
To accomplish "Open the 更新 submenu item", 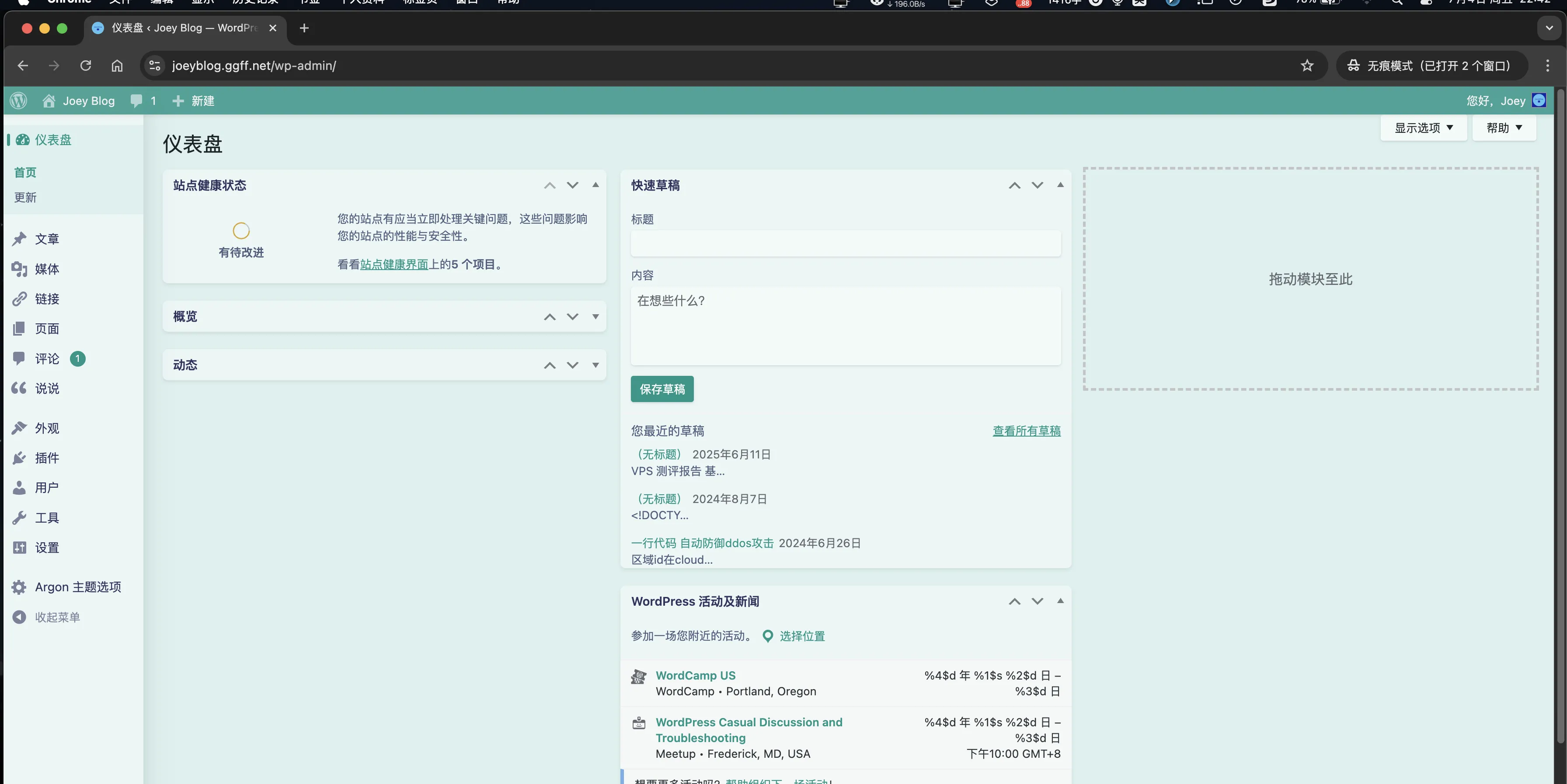I will [x=25, y=198].
